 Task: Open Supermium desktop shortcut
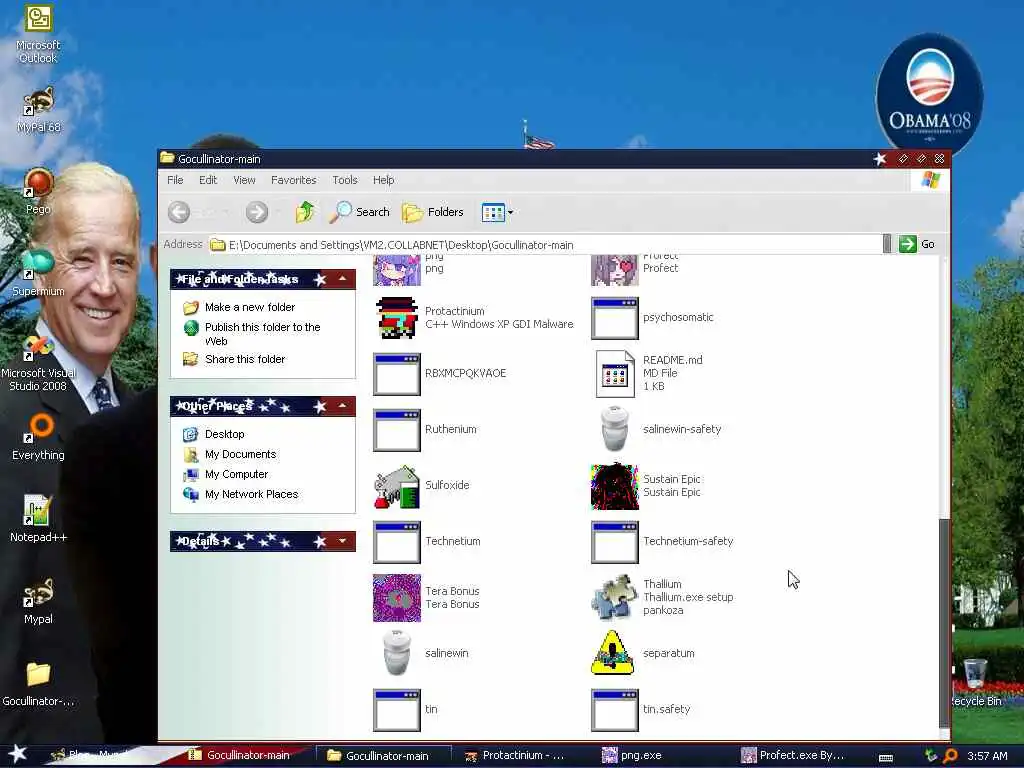38,273
